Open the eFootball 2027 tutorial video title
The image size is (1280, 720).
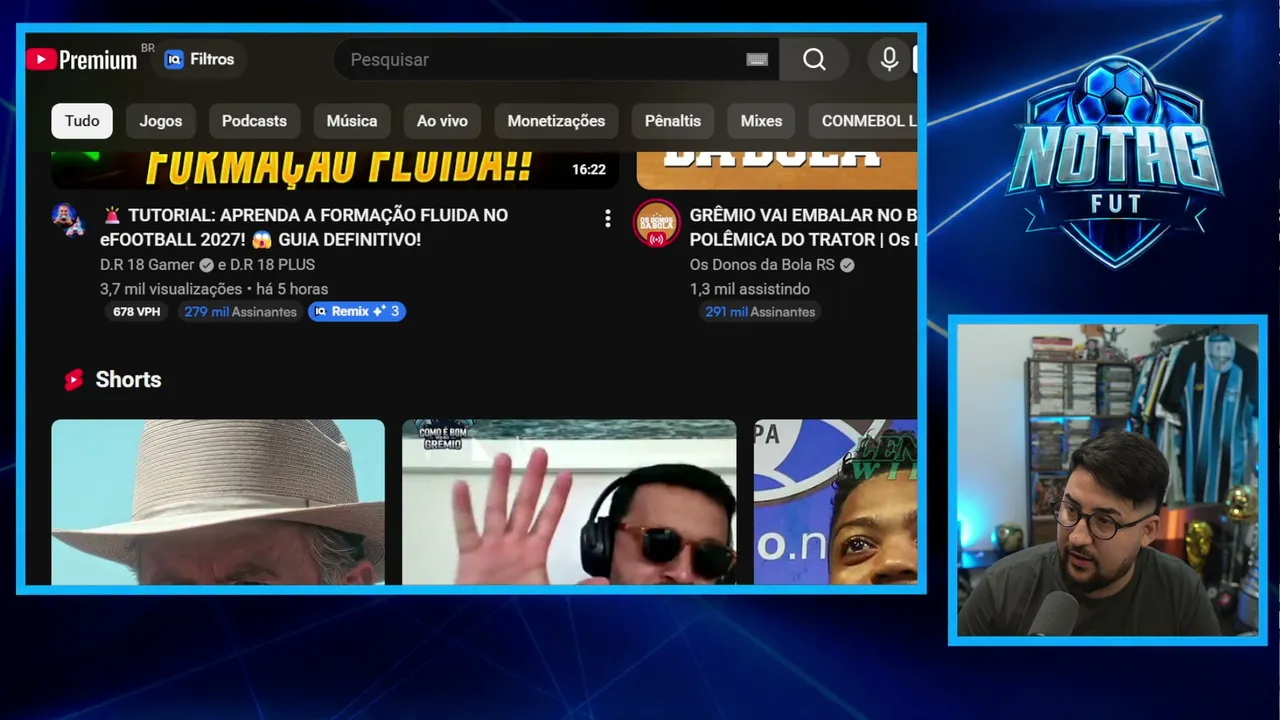pyautogui.click(x=304, y=227)
